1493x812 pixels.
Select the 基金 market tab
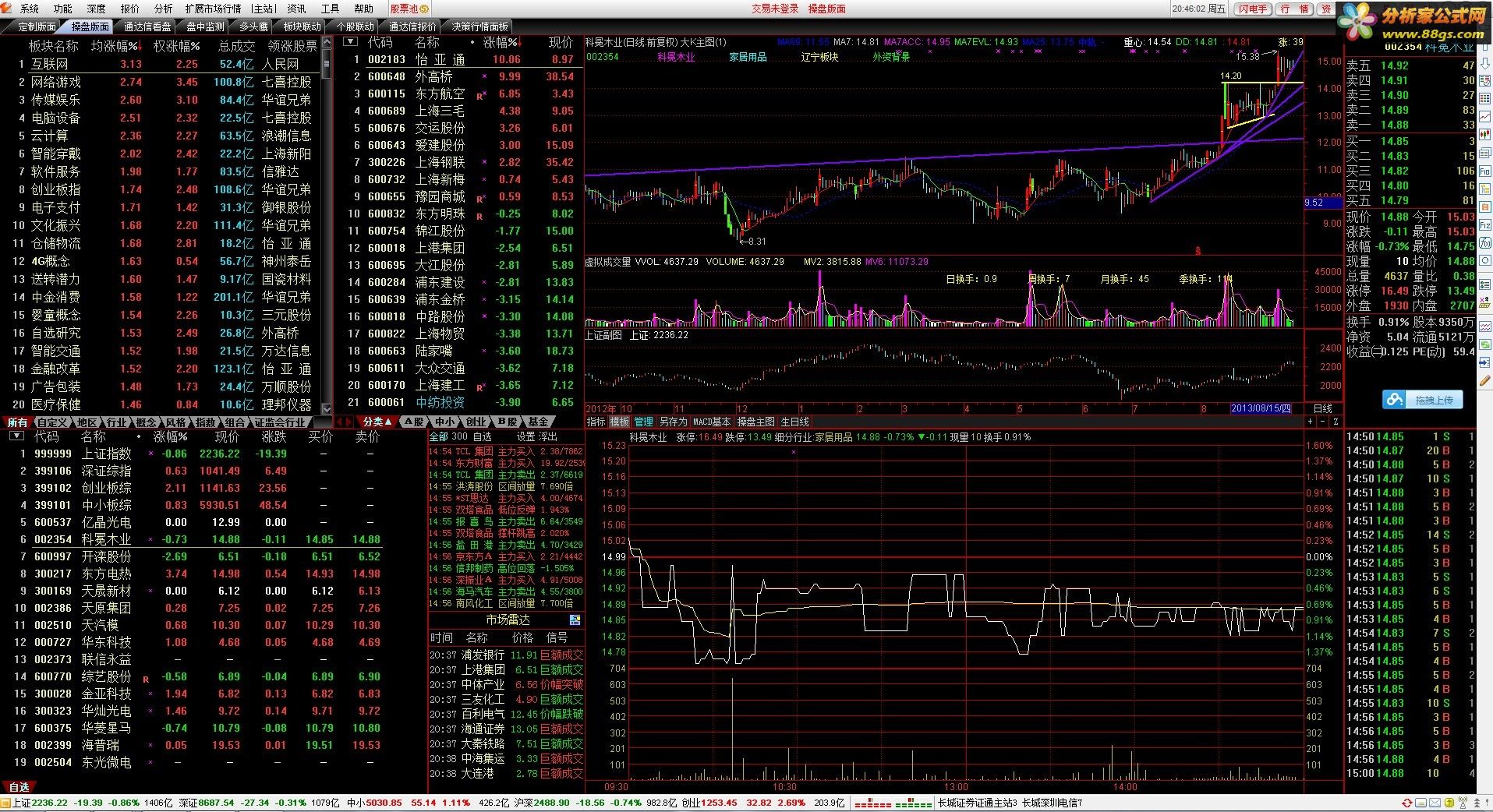tap(538, 422)
